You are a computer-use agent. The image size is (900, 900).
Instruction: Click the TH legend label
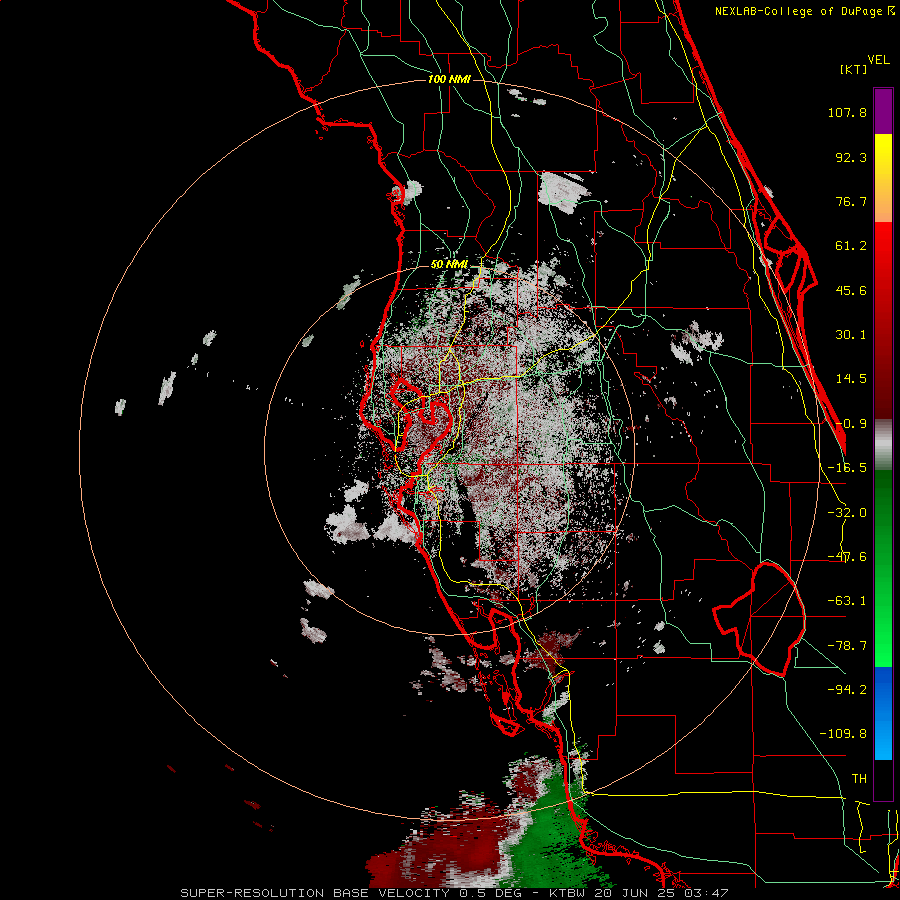click(859, 778)
